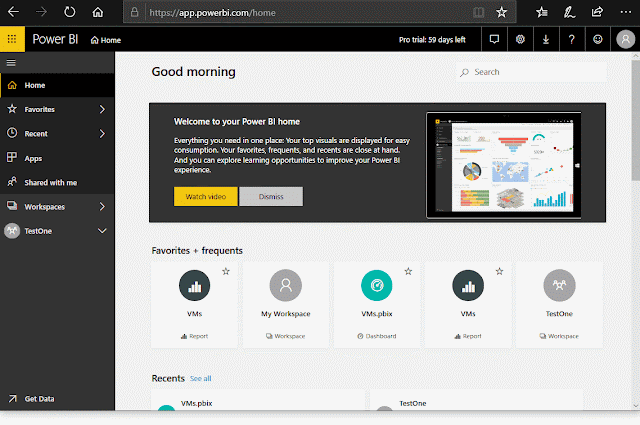
Task: Click the download arrow icon
Action: pyautogui.click(x=546, y=39)
